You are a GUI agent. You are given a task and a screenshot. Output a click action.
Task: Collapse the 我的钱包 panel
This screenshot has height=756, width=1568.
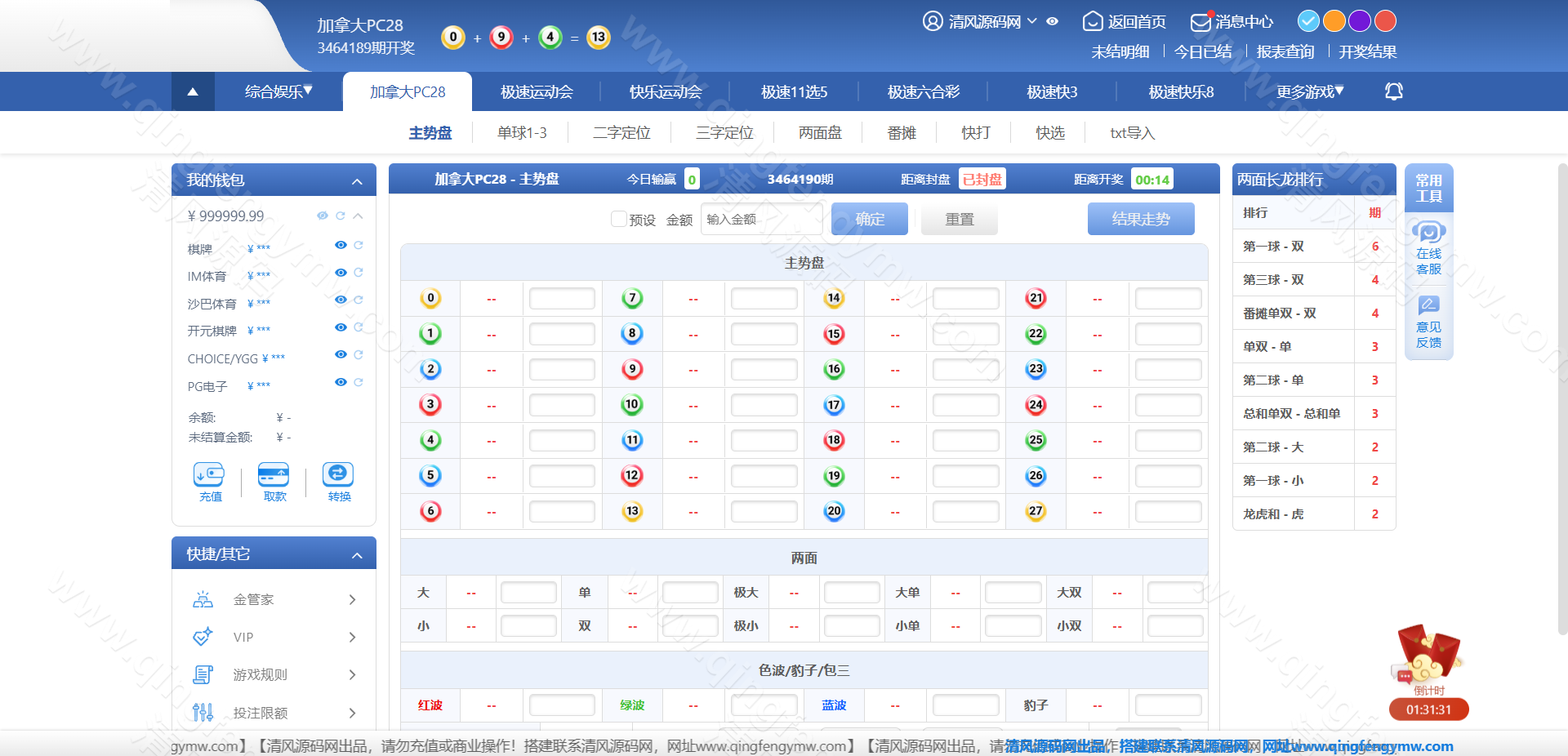357,181
